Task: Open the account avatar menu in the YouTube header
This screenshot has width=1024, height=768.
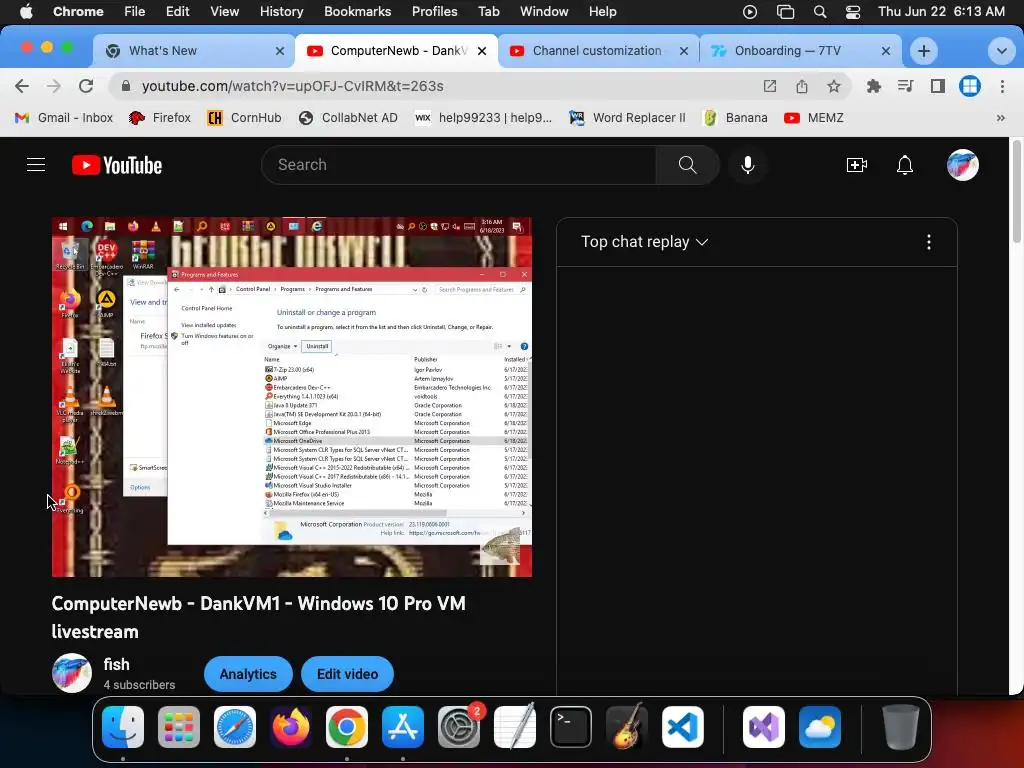Action: pyautogui.click(x=963, y=165)
